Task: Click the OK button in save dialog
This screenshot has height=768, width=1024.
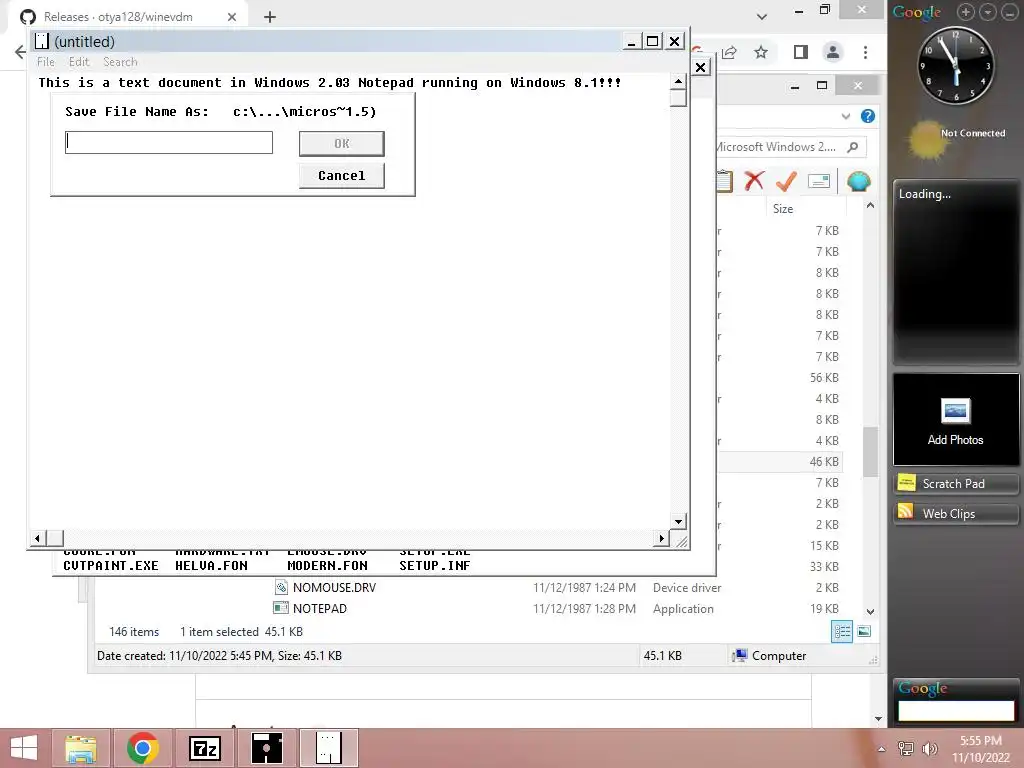Action: 342,144
